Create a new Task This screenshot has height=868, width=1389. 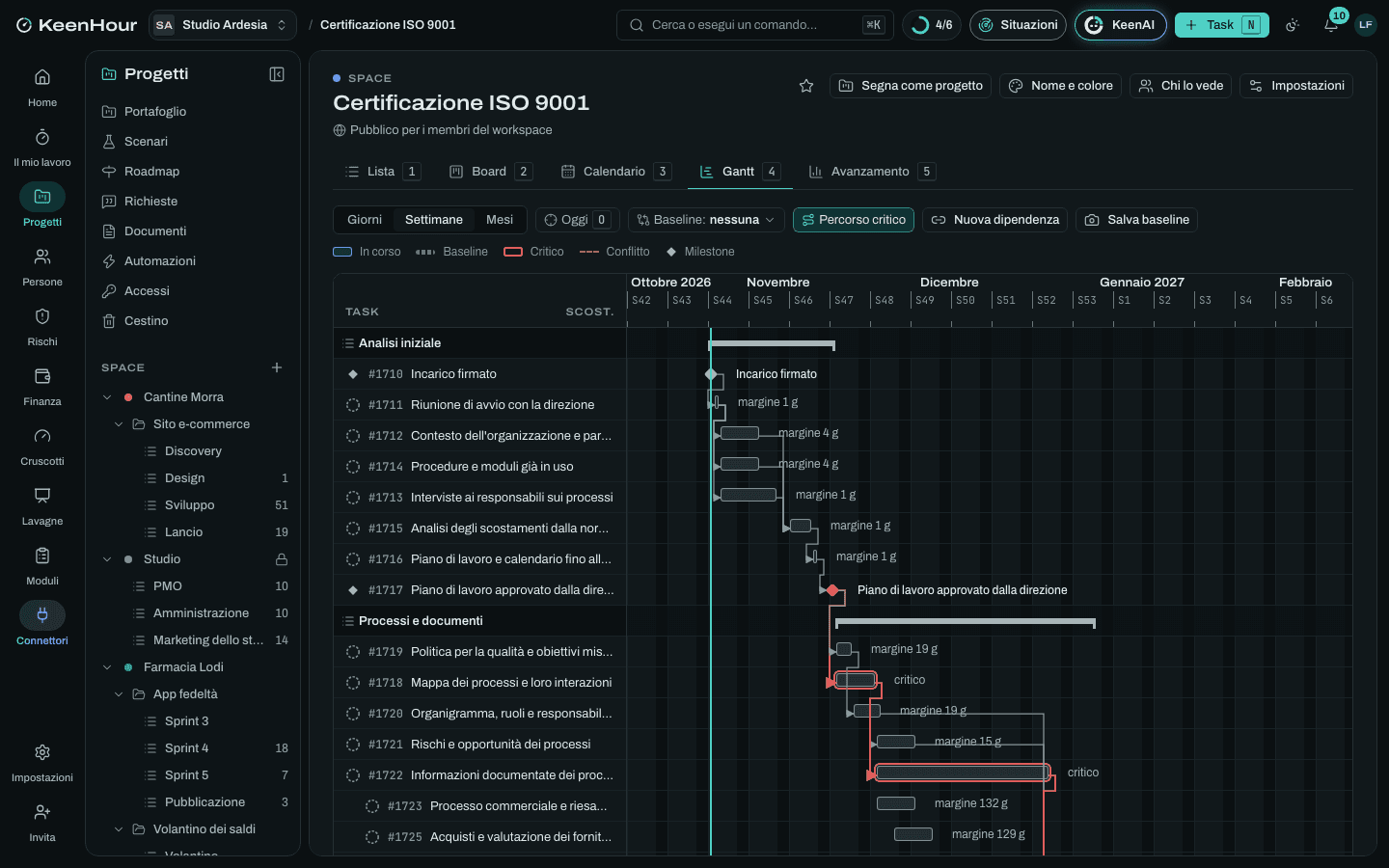1221,25
